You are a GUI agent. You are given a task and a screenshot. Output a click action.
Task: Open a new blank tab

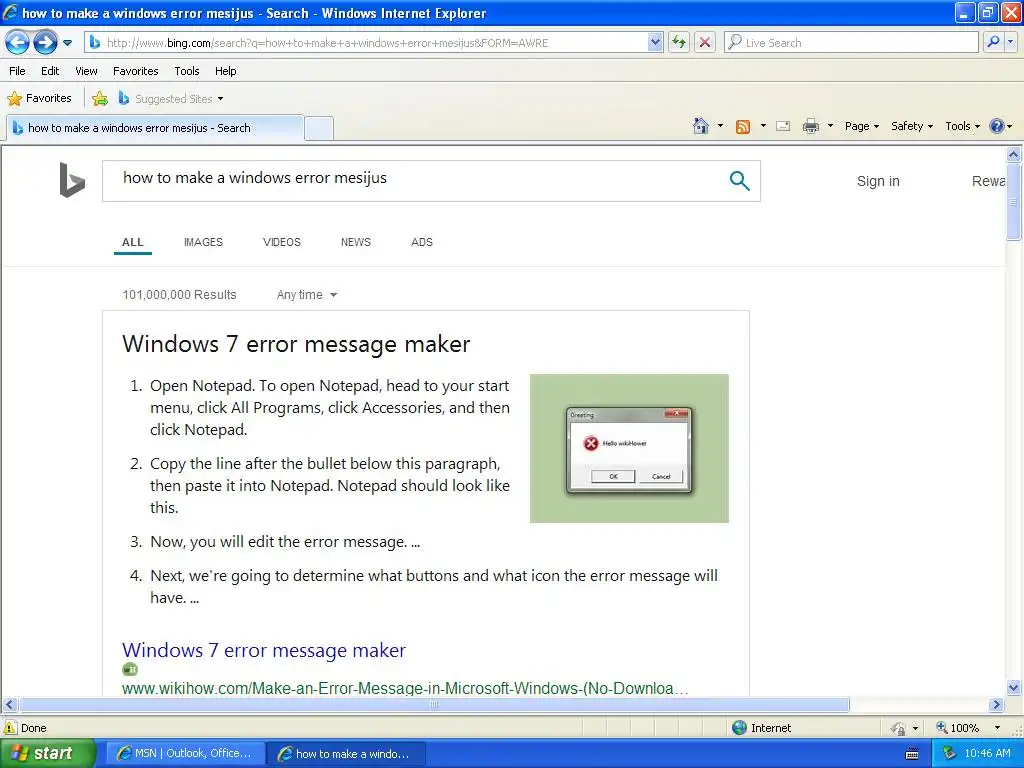tap(319, 128)
